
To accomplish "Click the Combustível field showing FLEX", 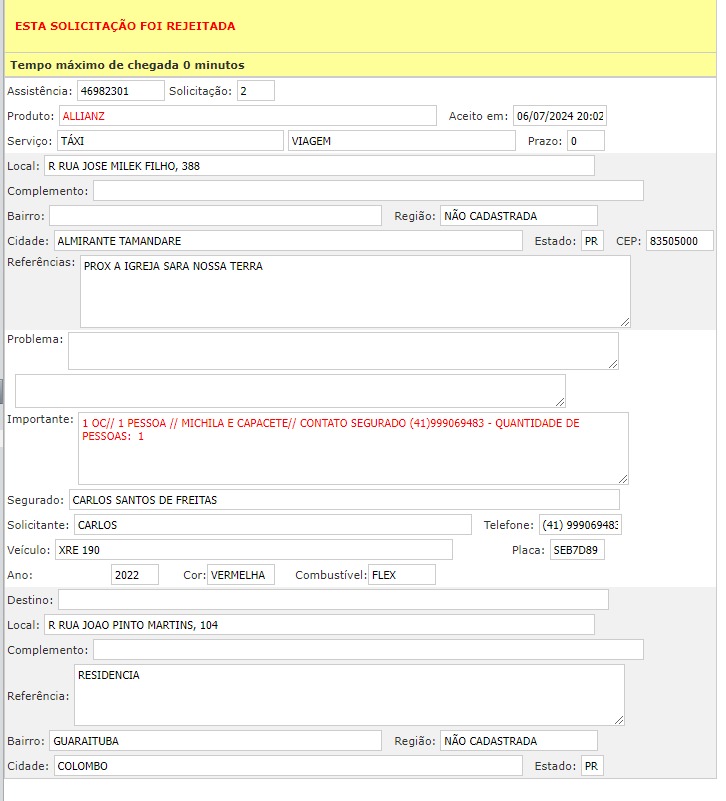I will coord(402,575).
